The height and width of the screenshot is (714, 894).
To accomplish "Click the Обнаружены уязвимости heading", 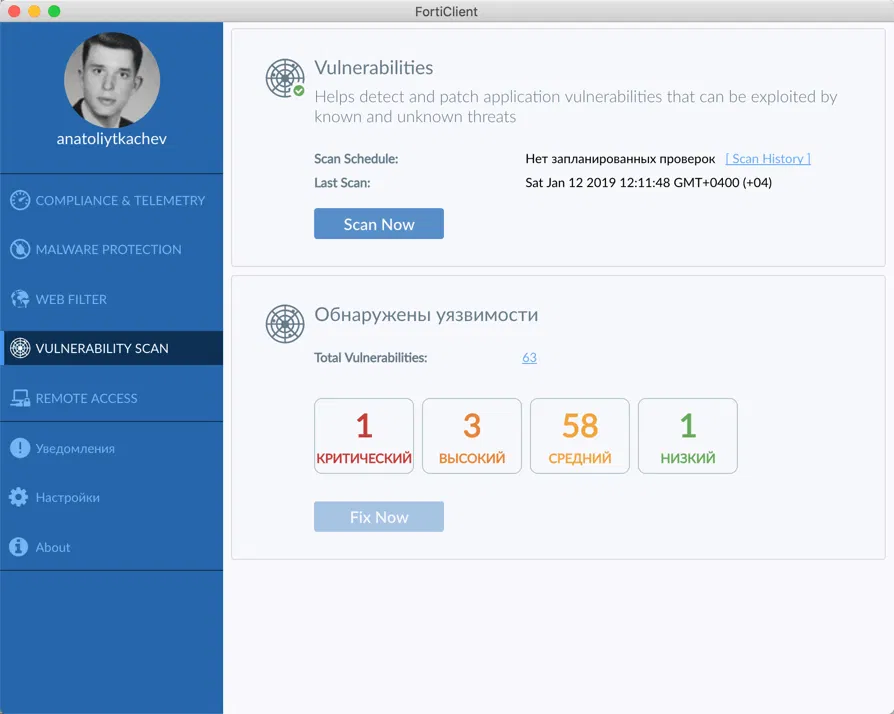I will coord(426,315).
